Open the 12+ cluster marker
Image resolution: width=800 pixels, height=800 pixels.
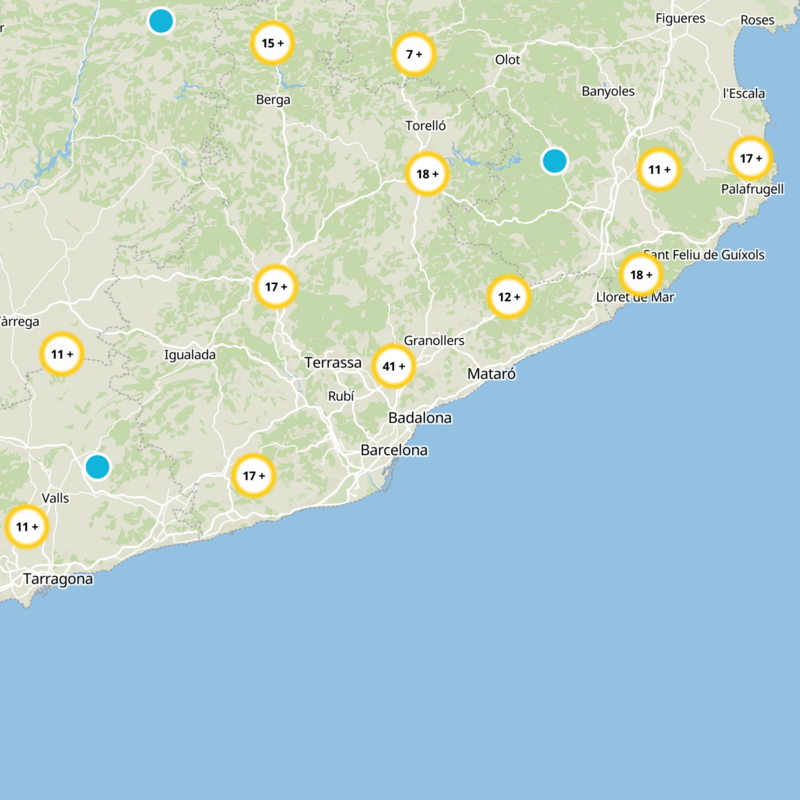click(509, 296)
